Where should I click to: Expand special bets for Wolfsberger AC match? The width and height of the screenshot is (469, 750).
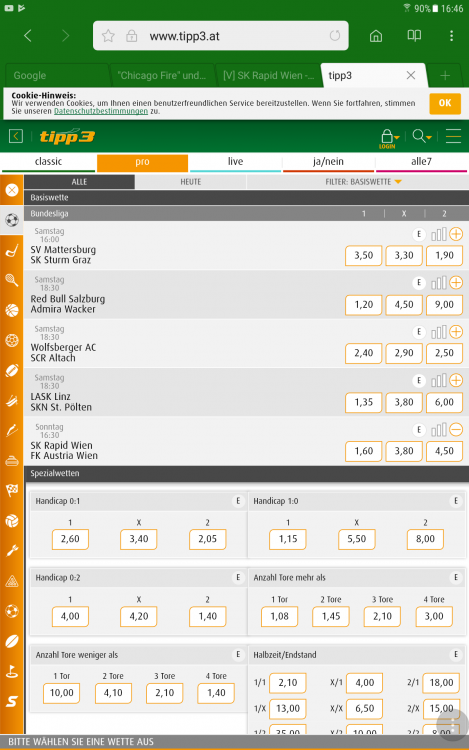456,332
